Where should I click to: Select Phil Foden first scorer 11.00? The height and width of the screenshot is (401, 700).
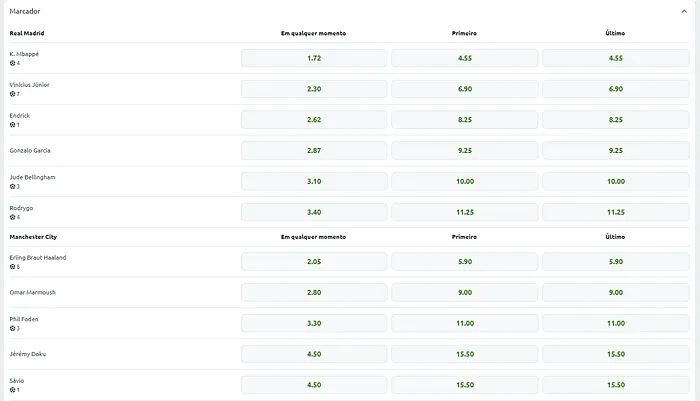click(465, 323)
